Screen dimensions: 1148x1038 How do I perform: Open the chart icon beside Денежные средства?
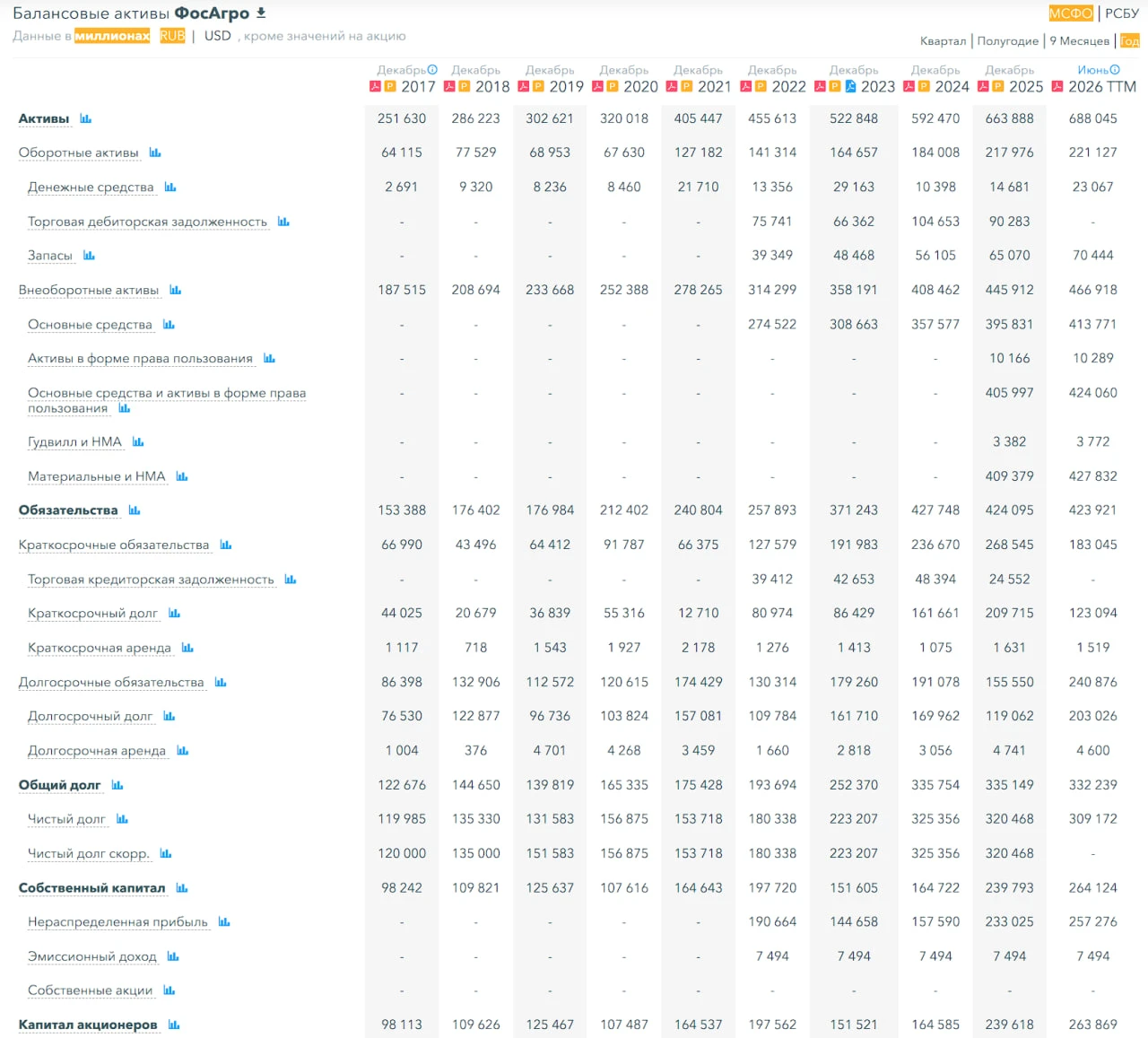[170, 188]
